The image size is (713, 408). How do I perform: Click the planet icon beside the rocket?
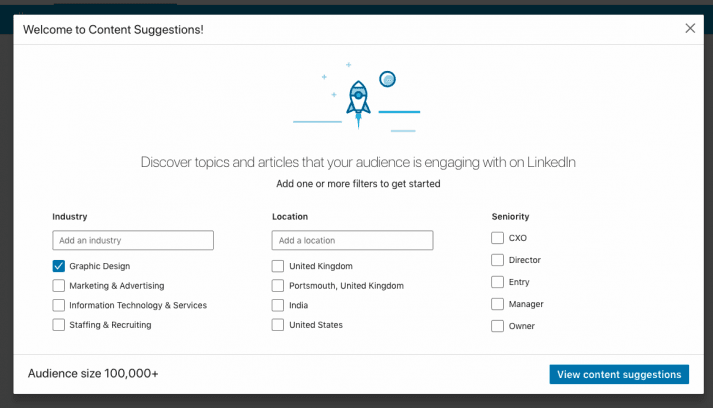pos(388,79)
